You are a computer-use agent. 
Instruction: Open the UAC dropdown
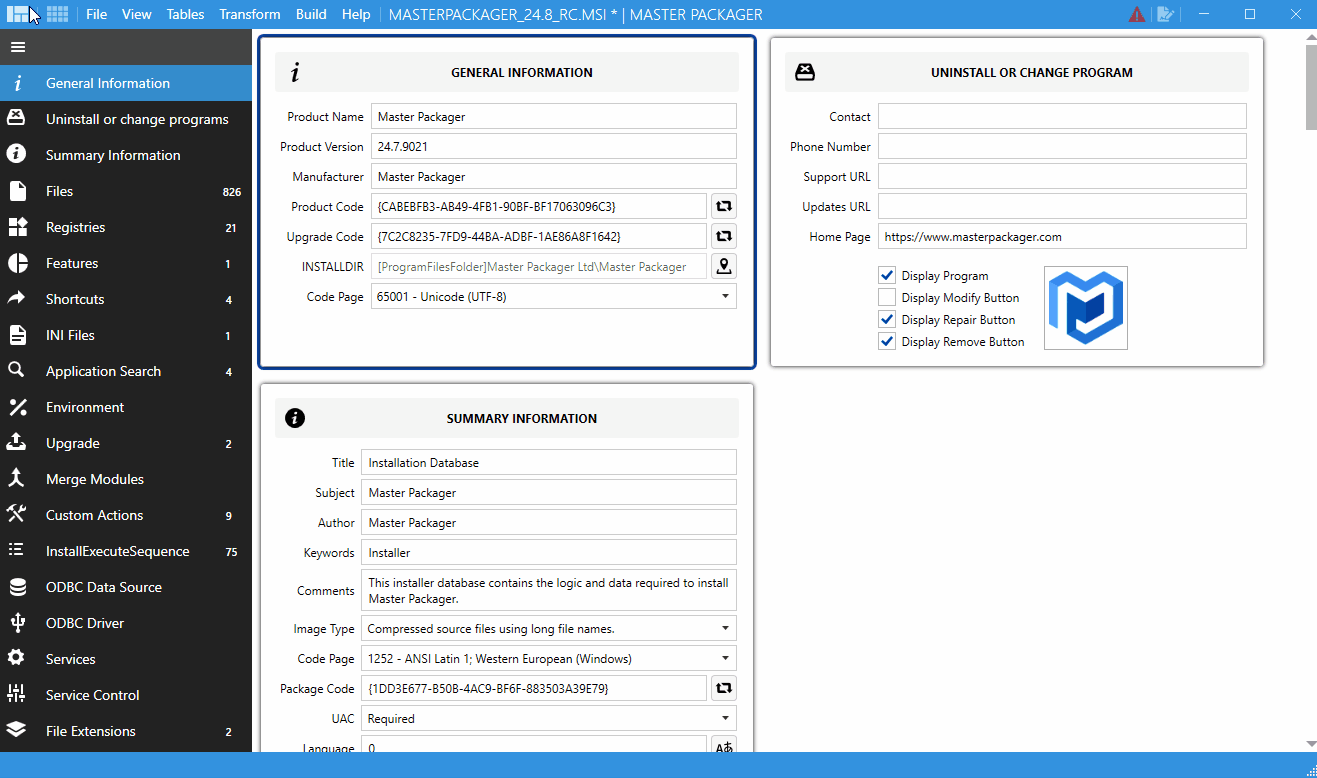(x=549, y=718)
